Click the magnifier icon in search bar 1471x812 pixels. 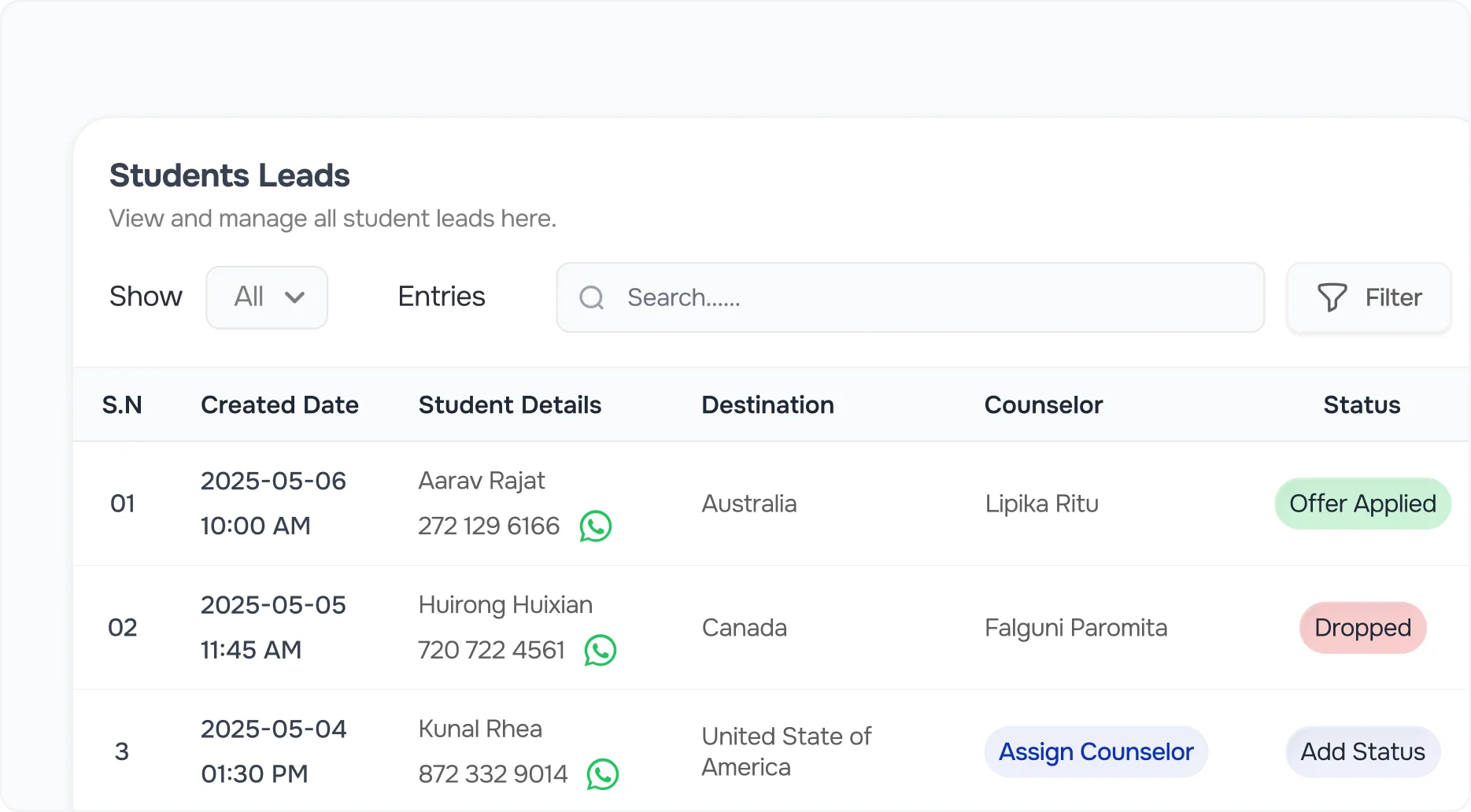pos(591,297)
